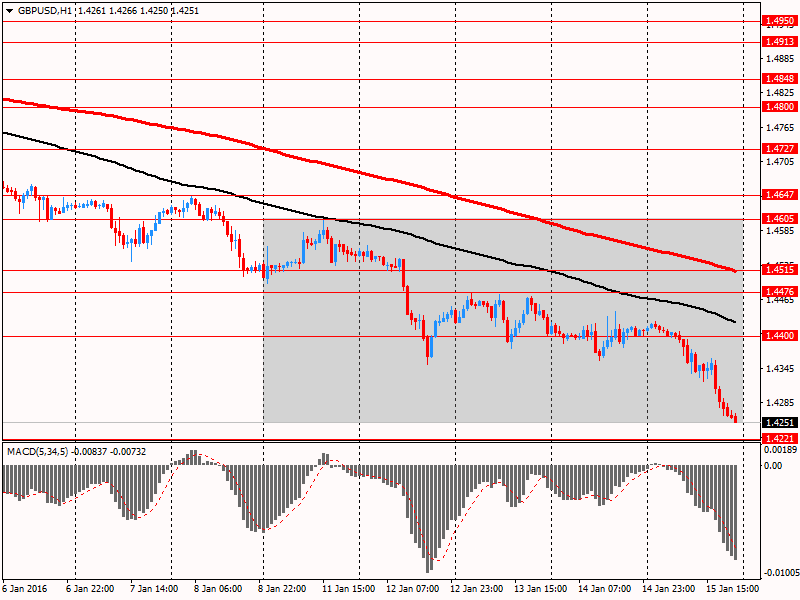Select the 15 Jan 15:00 time axis label

point(733,589)
